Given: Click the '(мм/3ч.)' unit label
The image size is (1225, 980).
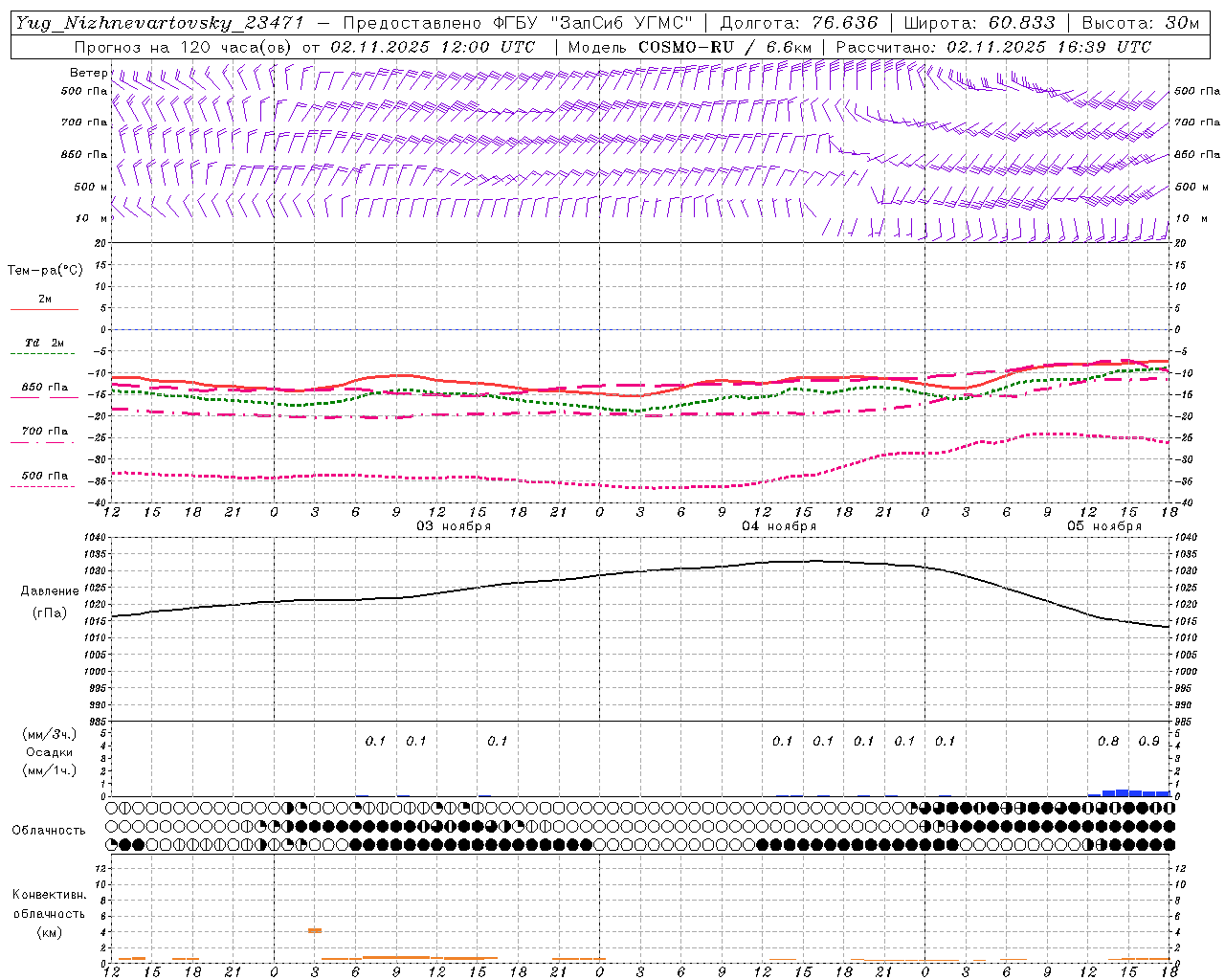Looking at the screenshot, I should (x=49, y=734).
